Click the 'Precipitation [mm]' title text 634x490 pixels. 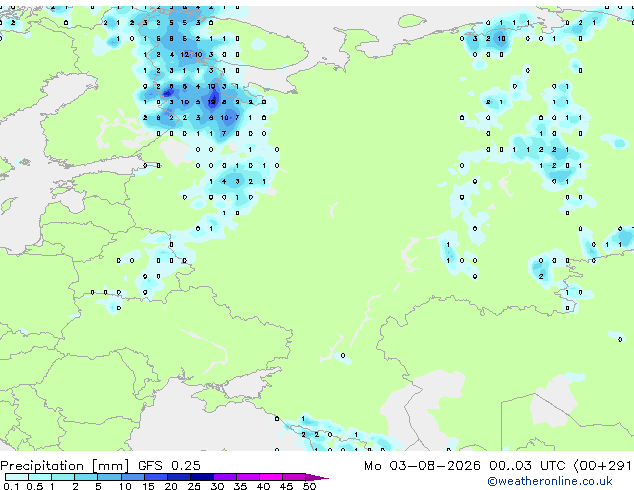tap(65, 466)
